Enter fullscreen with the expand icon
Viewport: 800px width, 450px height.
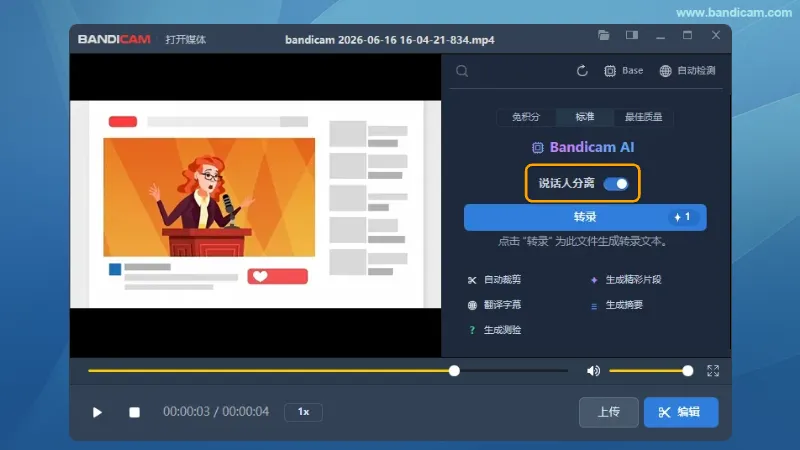[x=713, y=371]
